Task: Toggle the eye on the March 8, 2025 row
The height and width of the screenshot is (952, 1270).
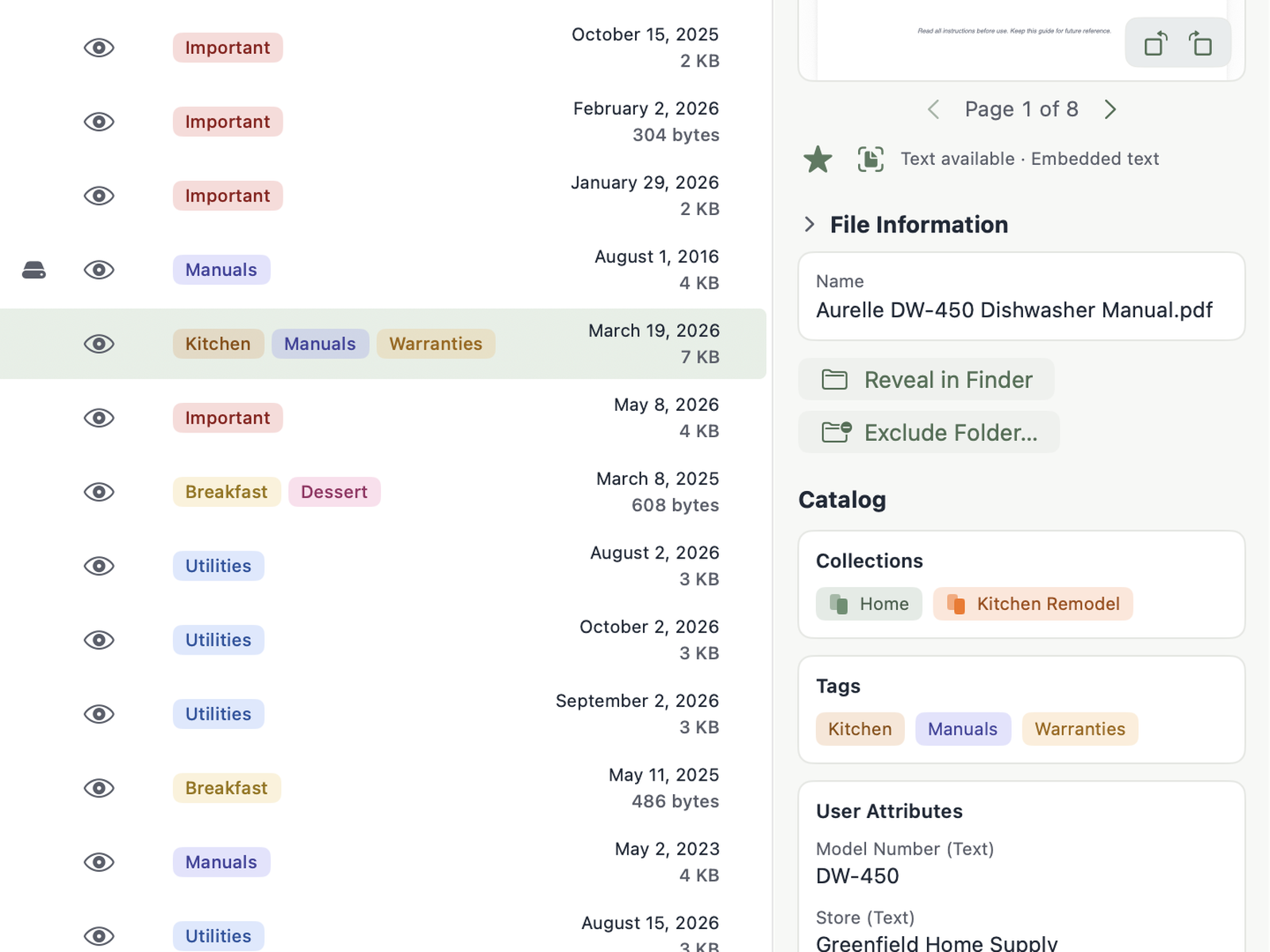Action: tap(99, 492)
